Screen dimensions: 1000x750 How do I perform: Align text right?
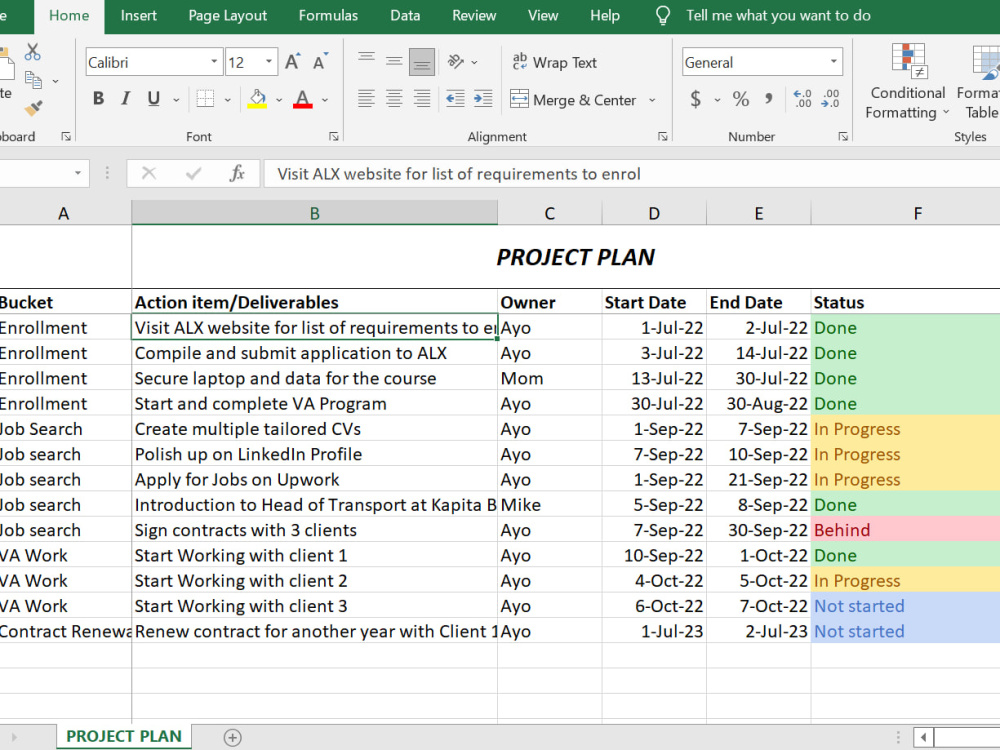pyautogui.click(x=422, y=99)
